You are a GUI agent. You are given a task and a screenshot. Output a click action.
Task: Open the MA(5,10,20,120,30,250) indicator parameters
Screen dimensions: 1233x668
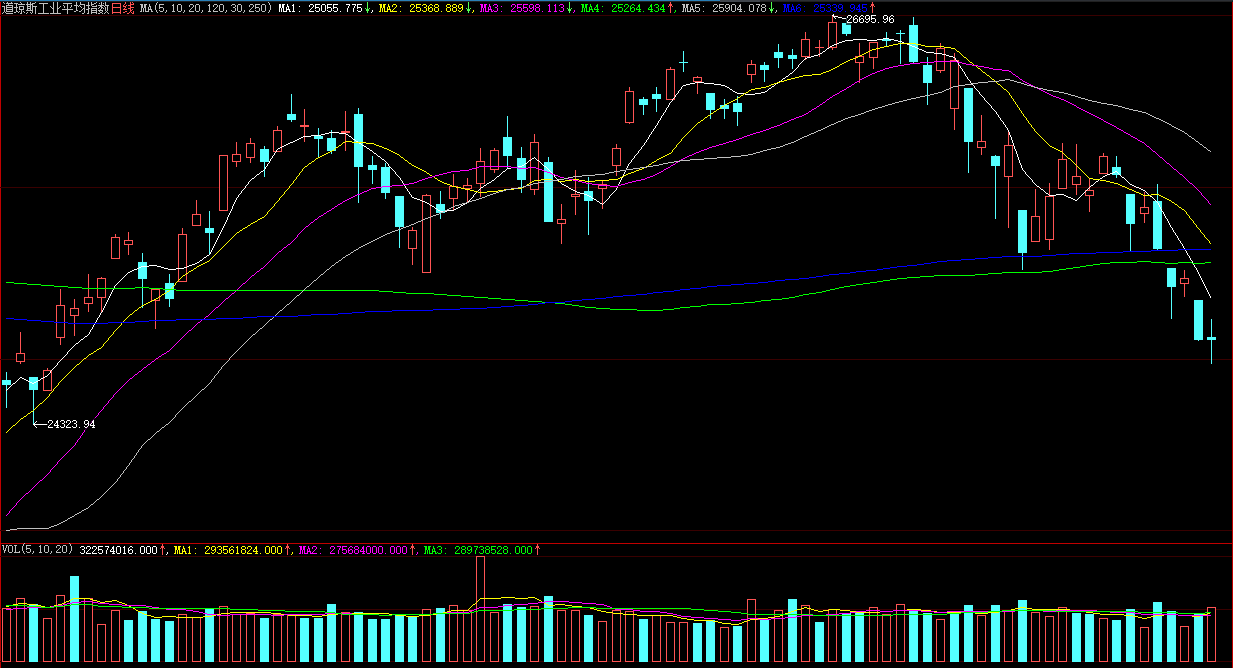[x=205, y=8]
